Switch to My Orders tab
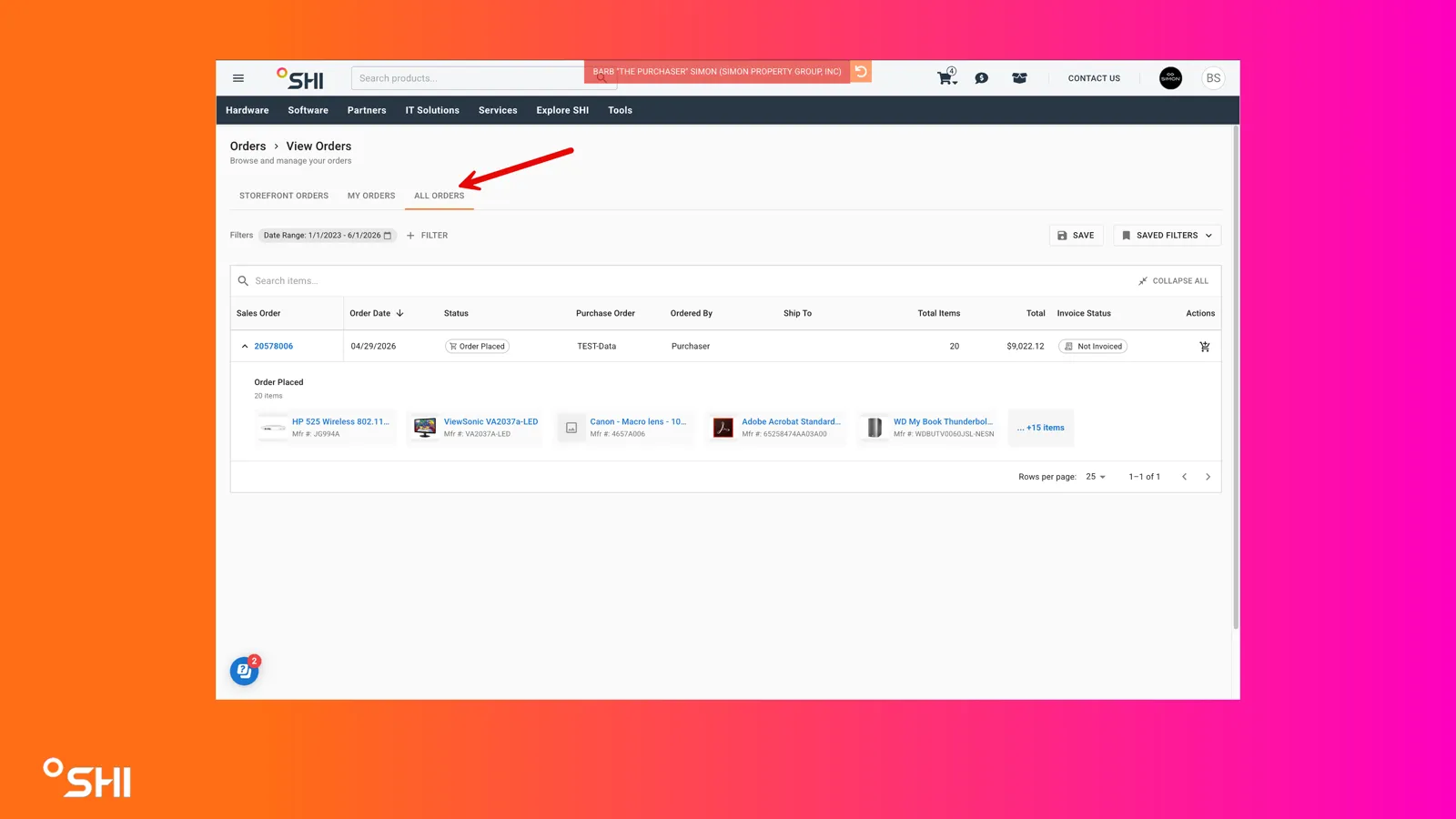1456x819 pixels. click(x=371, y=196)
